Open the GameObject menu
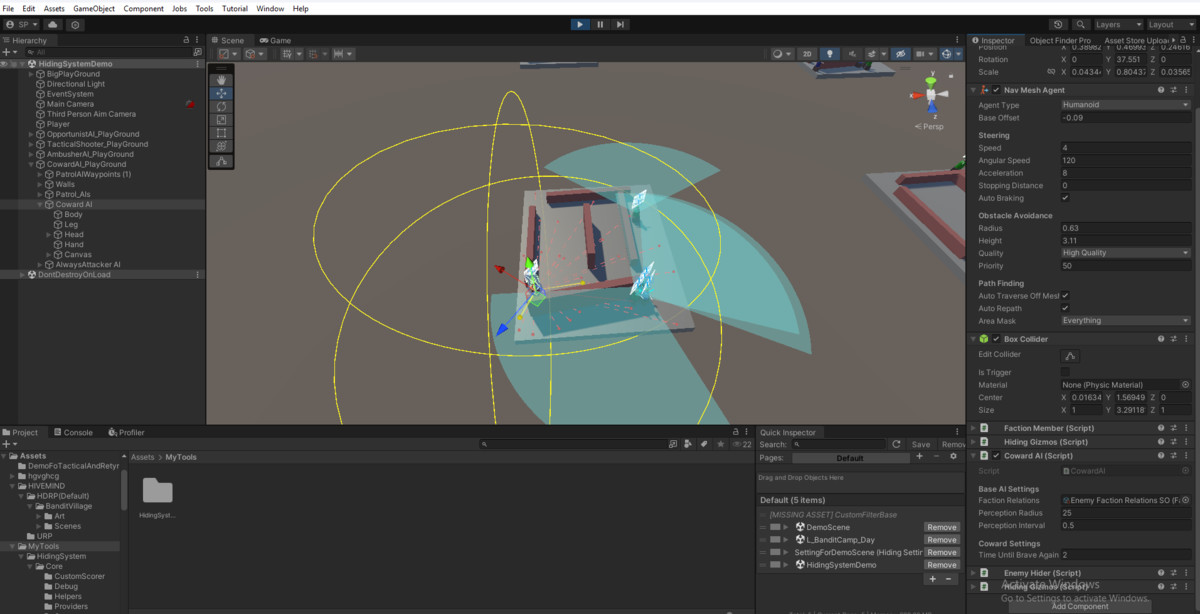This screenshot has height=614, width=1200. (x=93, y=8)
